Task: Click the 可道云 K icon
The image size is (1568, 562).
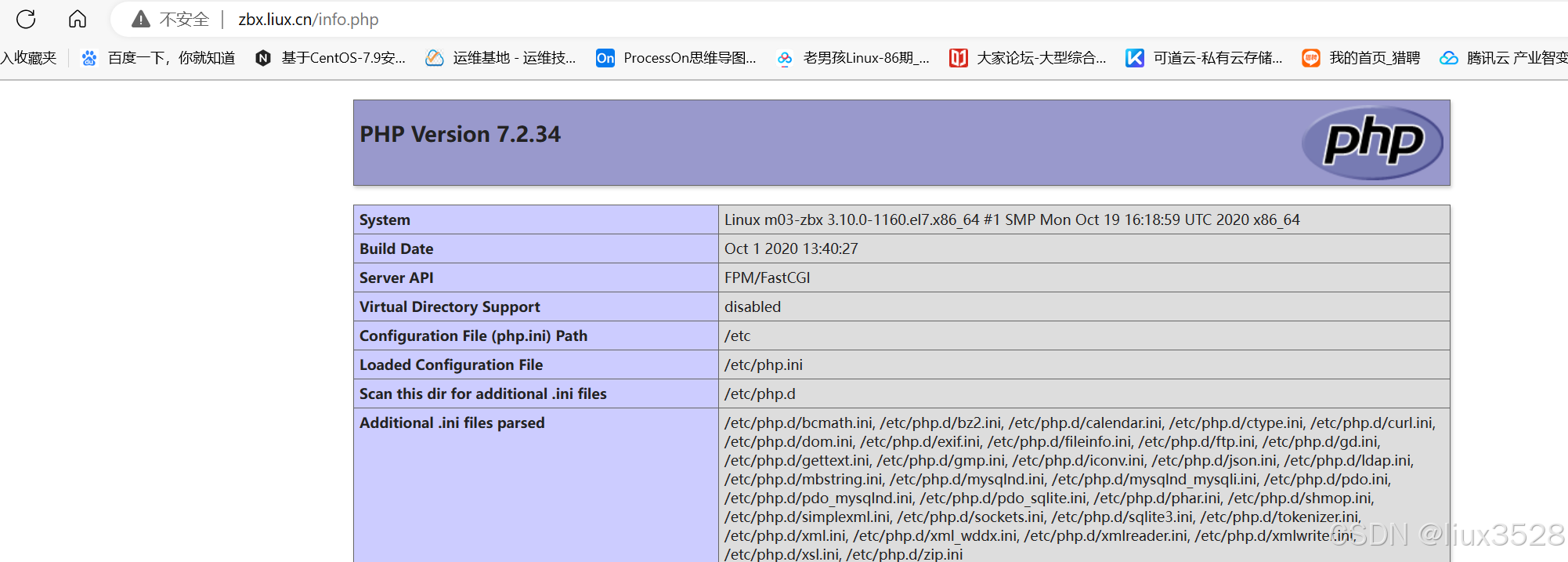Action: tap(1135, 58)
